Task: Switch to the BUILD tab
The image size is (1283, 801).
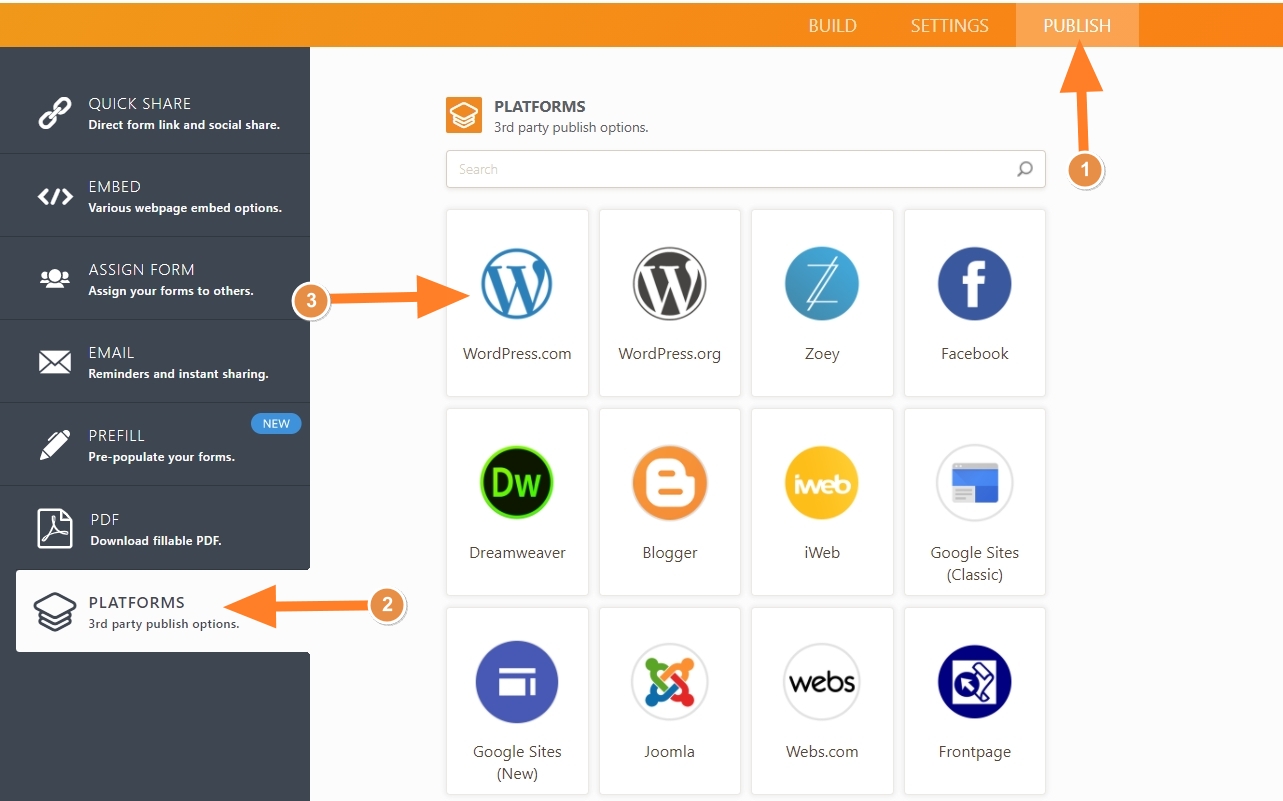Action: pos(832,26)
